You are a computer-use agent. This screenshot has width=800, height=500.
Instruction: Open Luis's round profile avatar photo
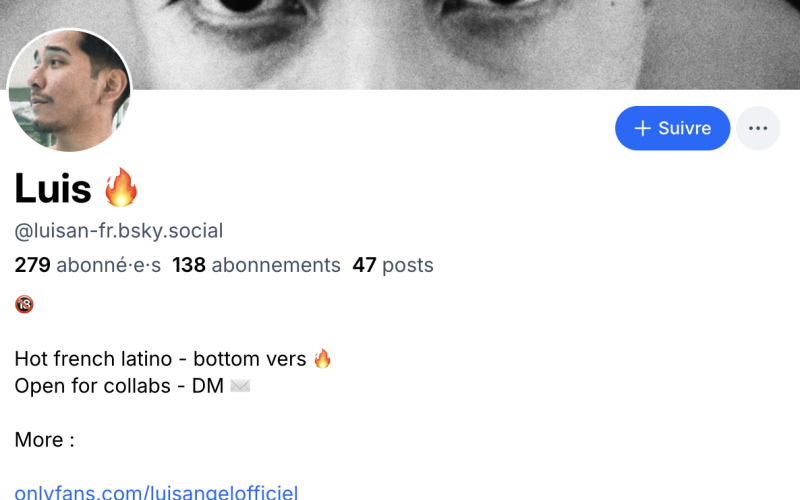click(69, 91)
